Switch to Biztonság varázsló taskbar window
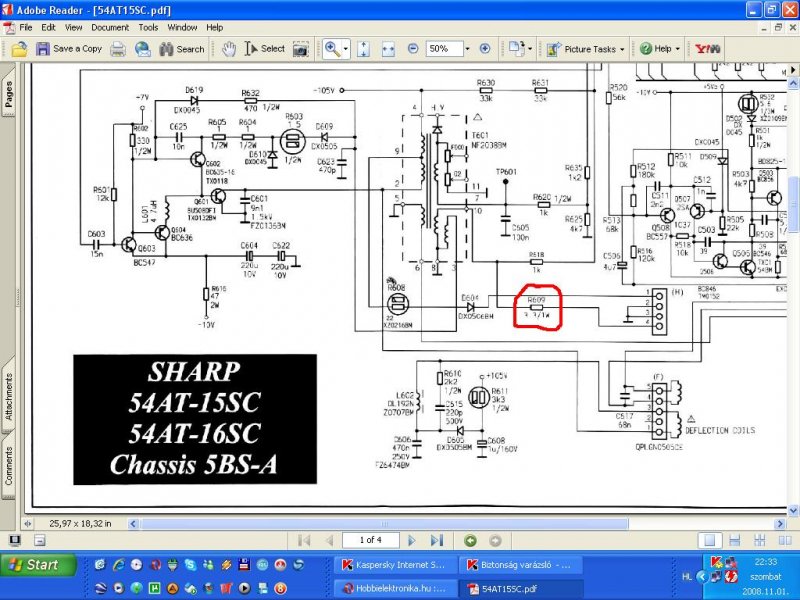The image size is (800, 600). click(x=519, y=565)
